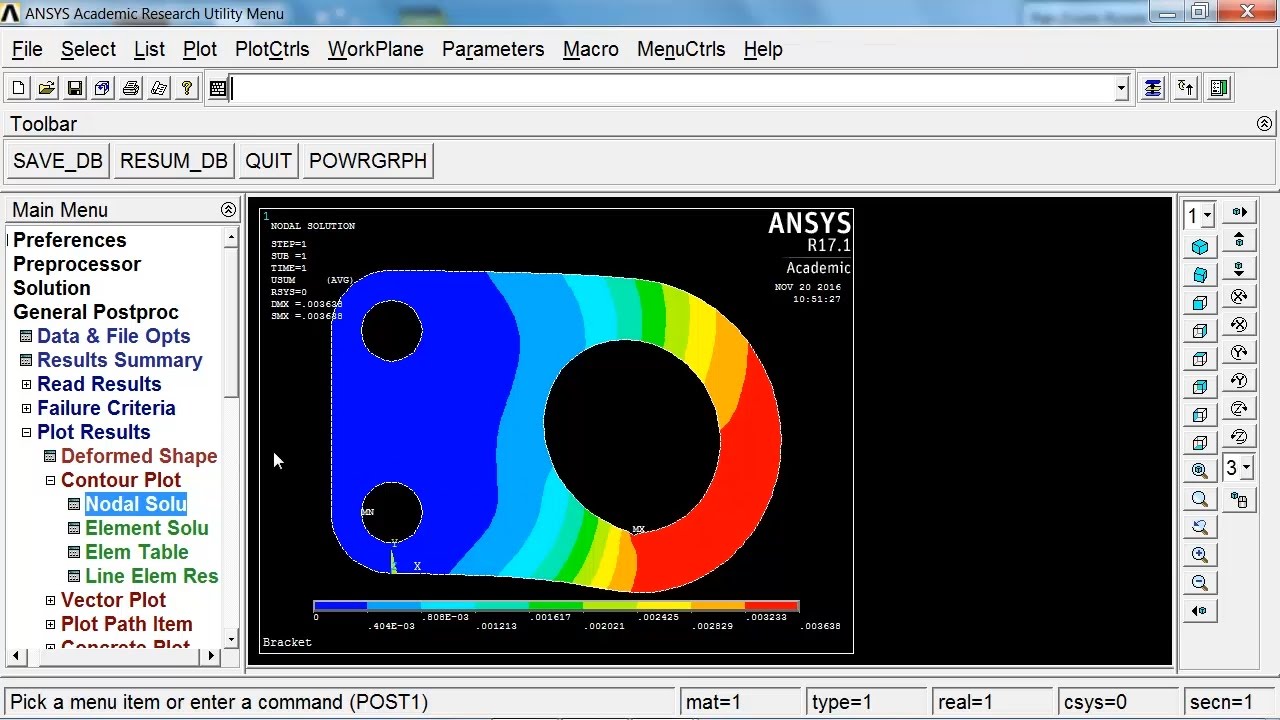
Task: Click the Fit View magnifier icon
Action: pyautogui.click(x=1200, y=471)
